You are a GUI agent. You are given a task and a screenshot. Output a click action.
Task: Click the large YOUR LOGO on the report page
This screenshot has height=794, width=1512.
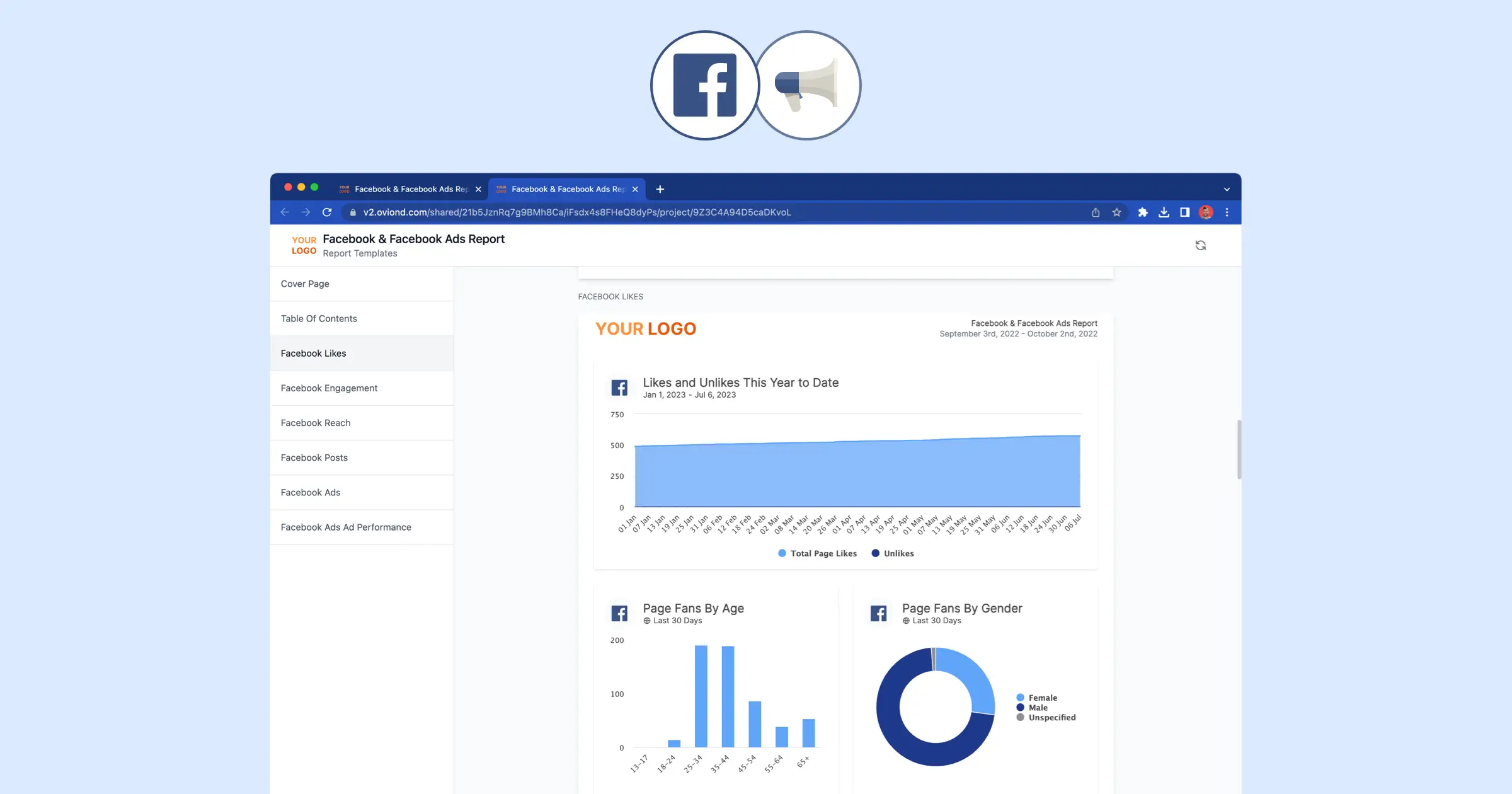[x=646, y=329]
